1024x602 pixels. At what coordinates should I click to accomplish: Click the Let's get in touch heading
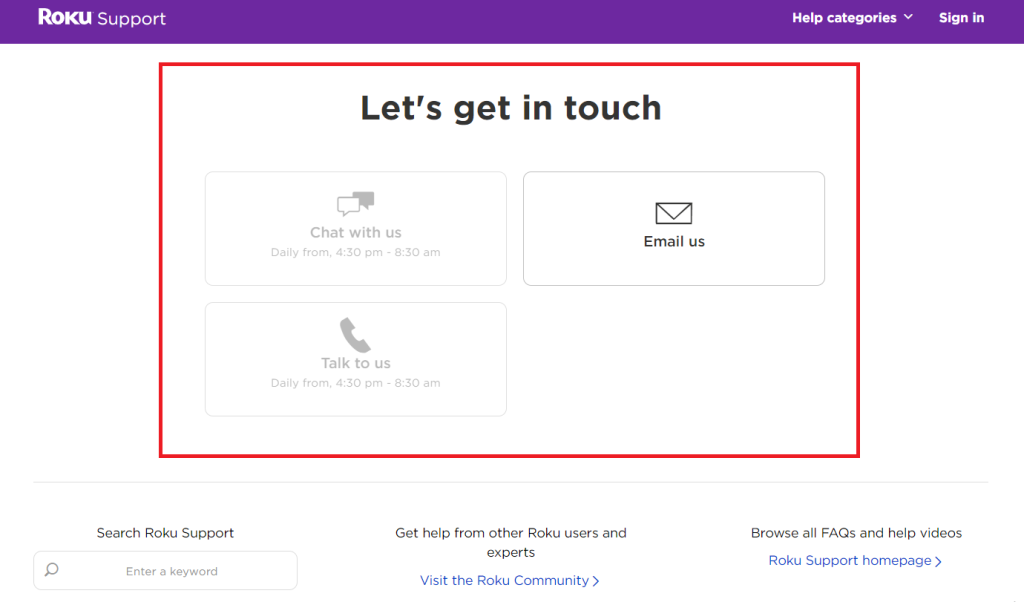[511, 108]
